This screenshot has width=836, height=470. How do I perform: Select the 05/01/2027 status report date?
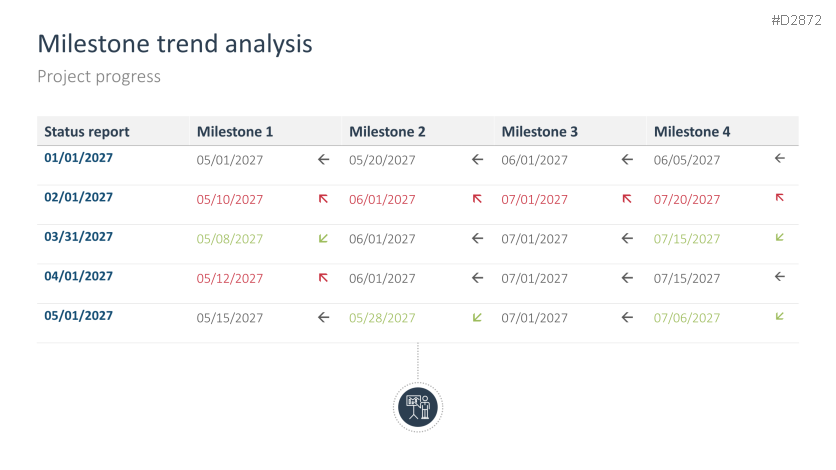tap(78, 315)
